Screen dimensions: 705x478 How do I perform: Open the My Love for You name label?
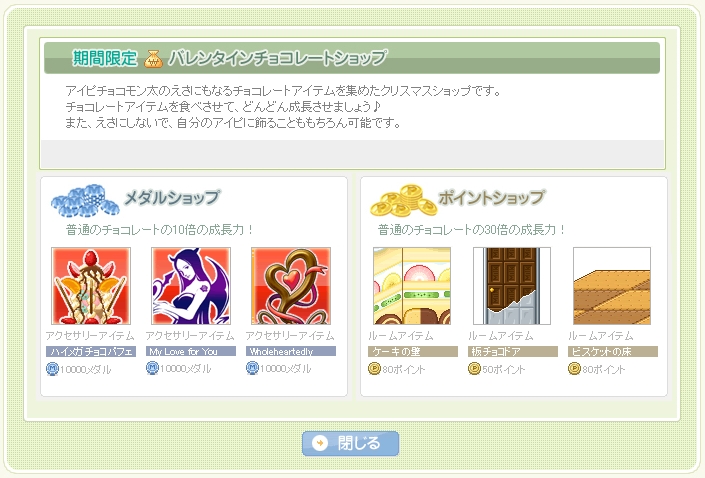pyautogui.click(x=191, y=351)
